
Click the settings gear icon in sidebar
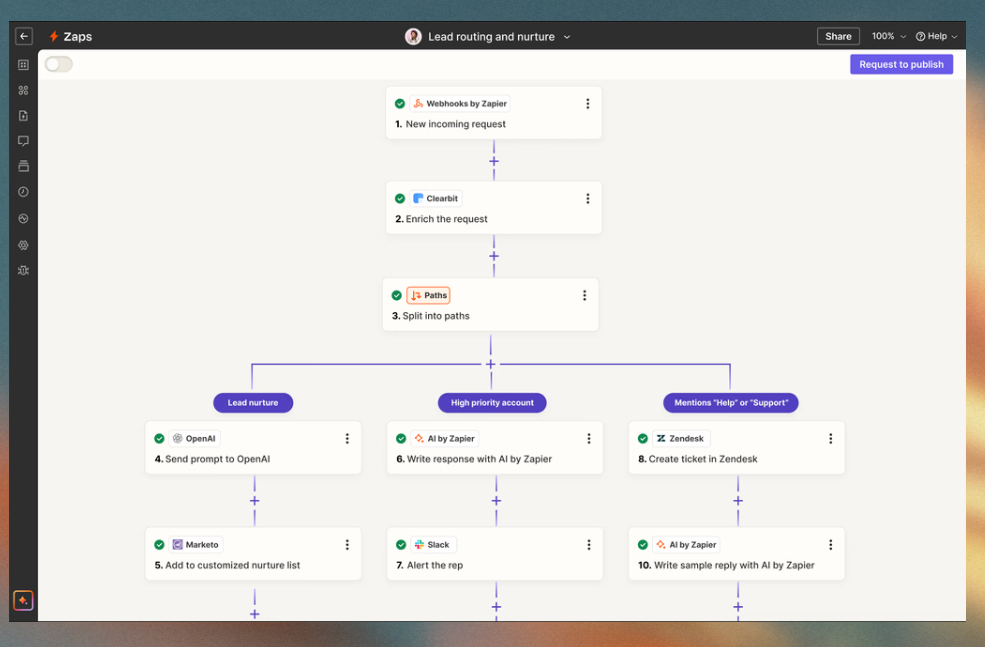[x=23, y=245]
